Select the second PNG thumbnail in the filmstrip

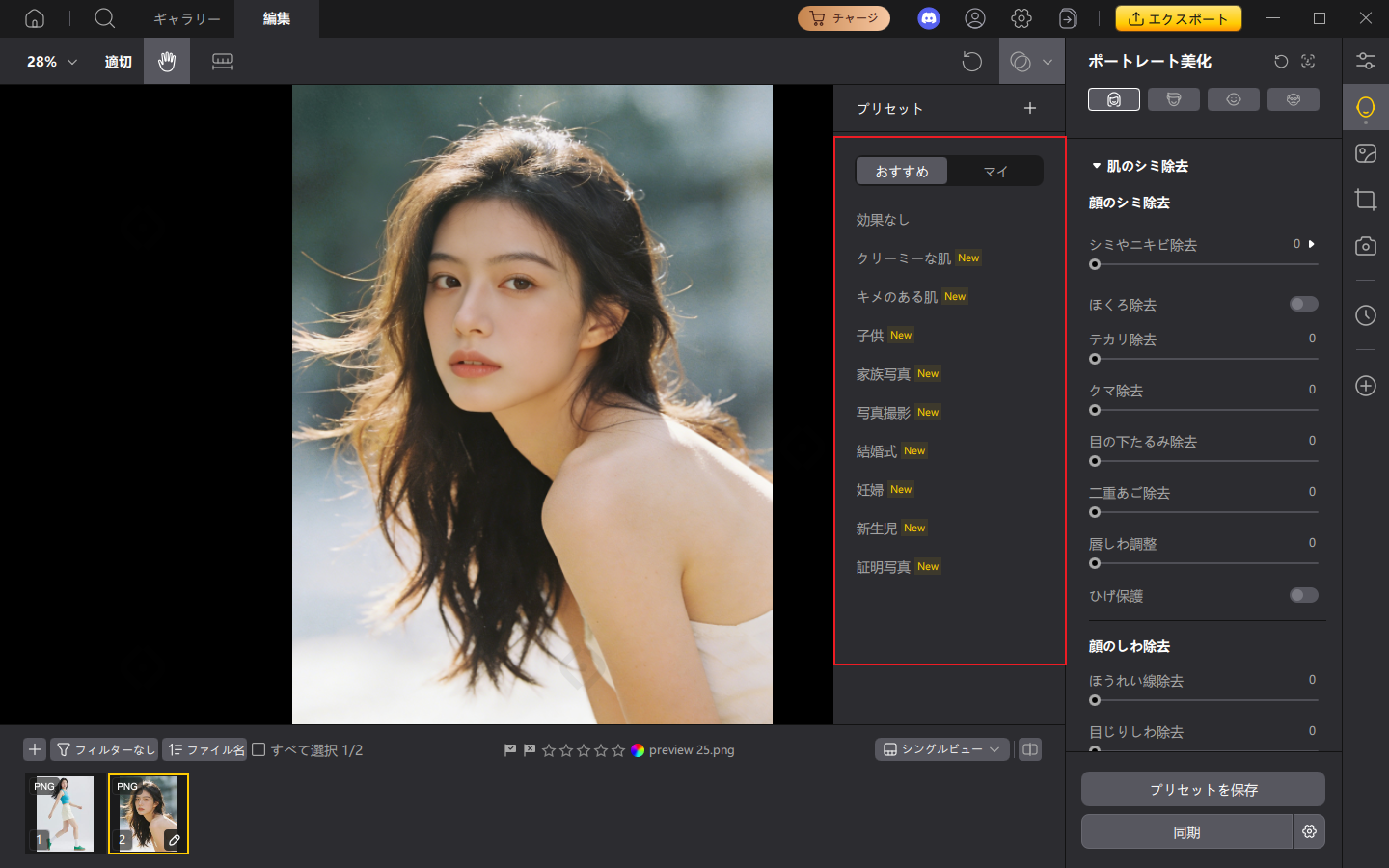148,814
